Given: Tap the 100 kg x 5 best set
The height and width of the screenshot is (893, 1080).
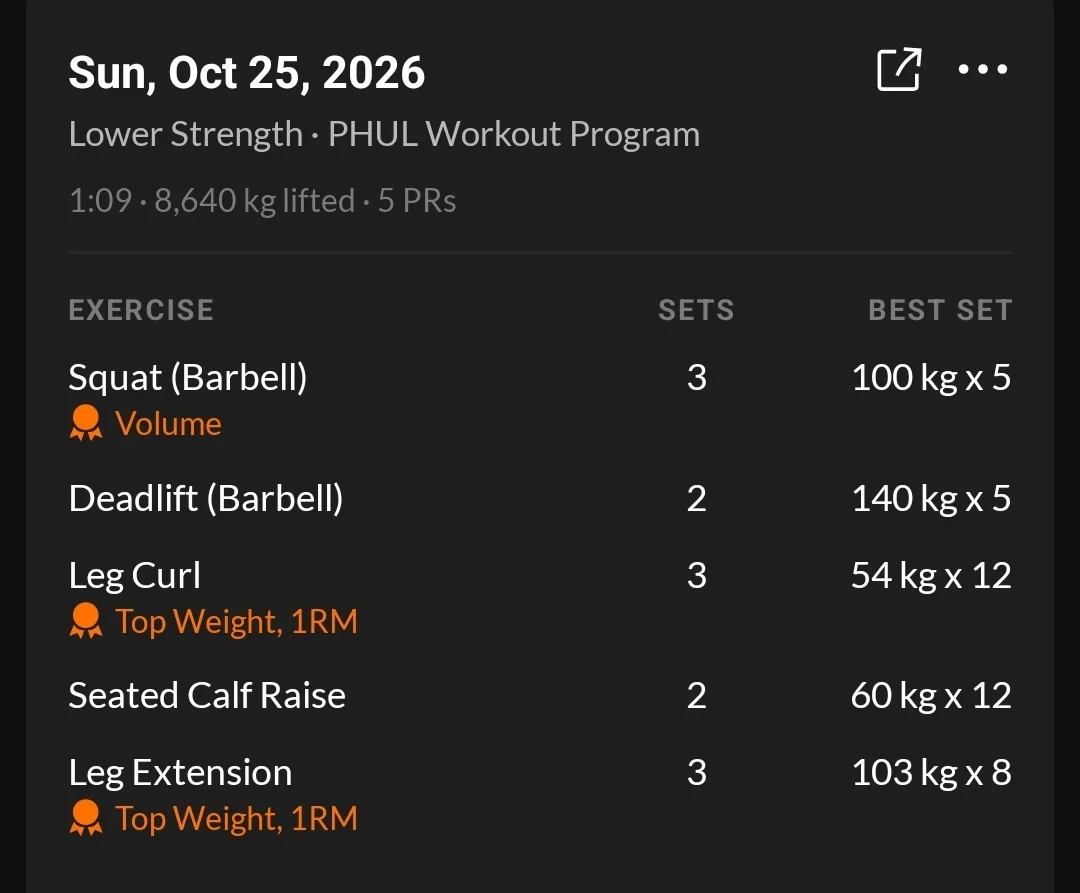Looking at the screenshot, I should (x=931, y=377).
